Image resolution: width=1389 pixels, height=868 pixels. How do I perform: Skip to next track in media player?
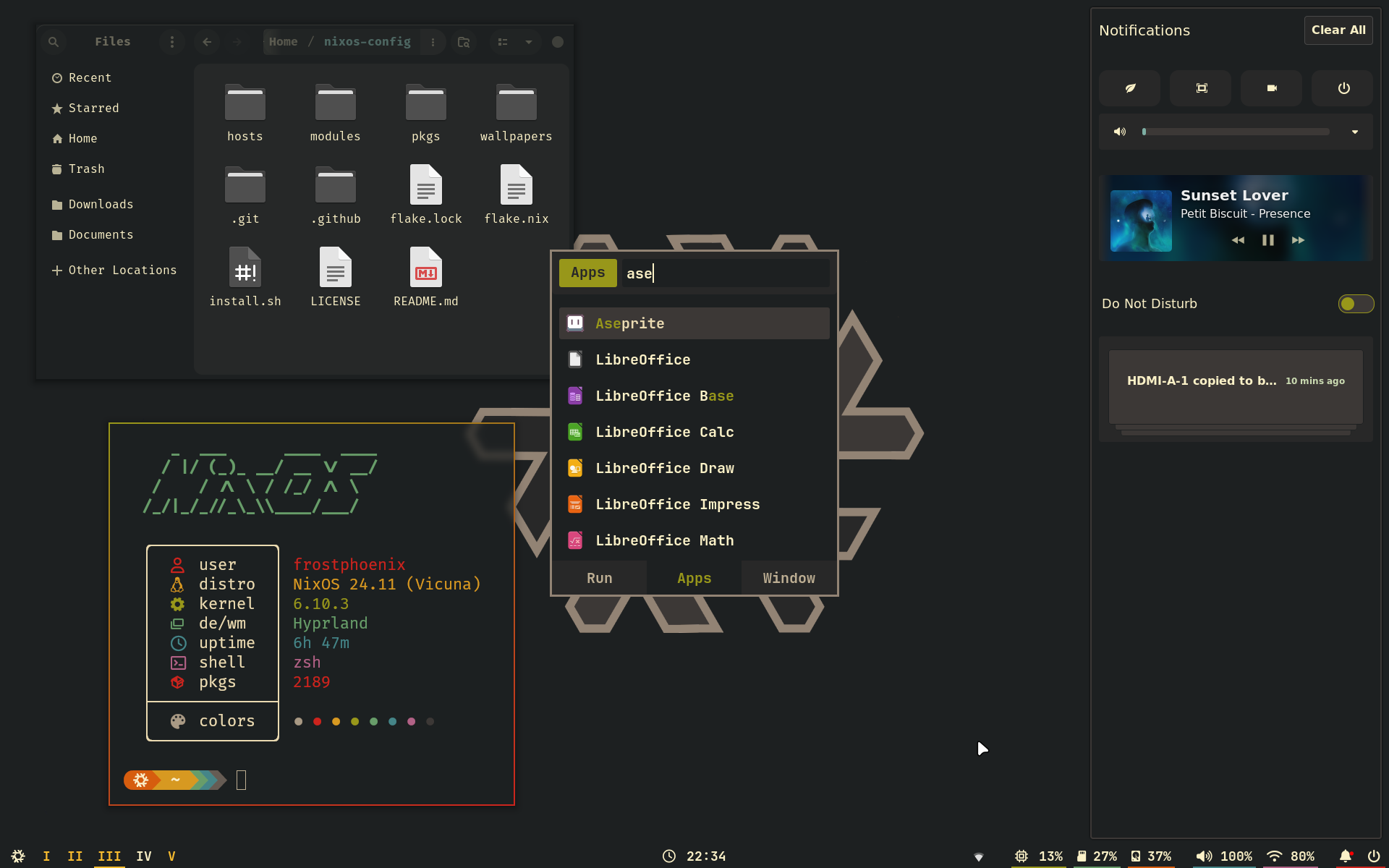click(1298, 240)
